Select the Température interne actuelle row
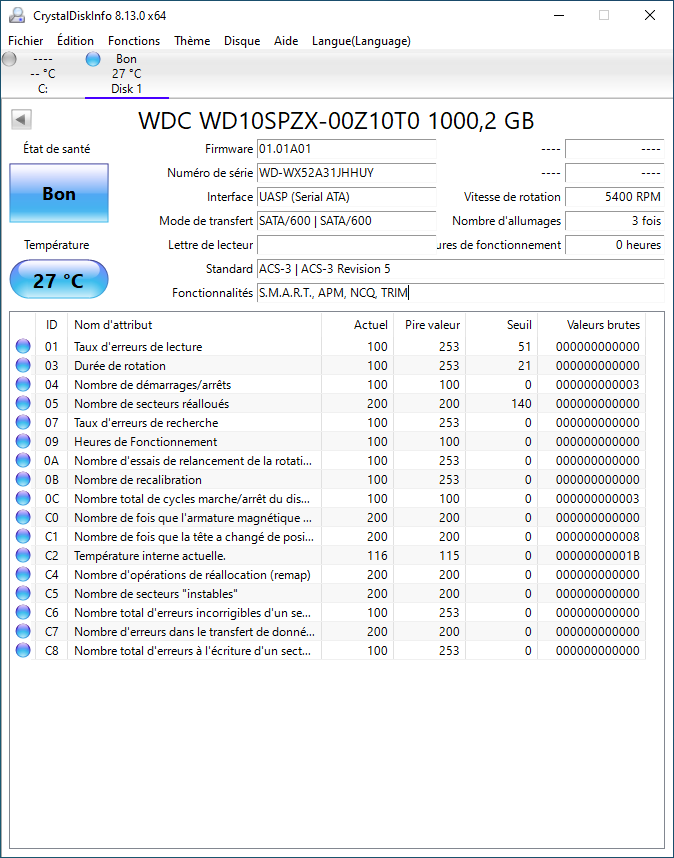The height and width of the screenshot is (858, 674). [328, 555]
